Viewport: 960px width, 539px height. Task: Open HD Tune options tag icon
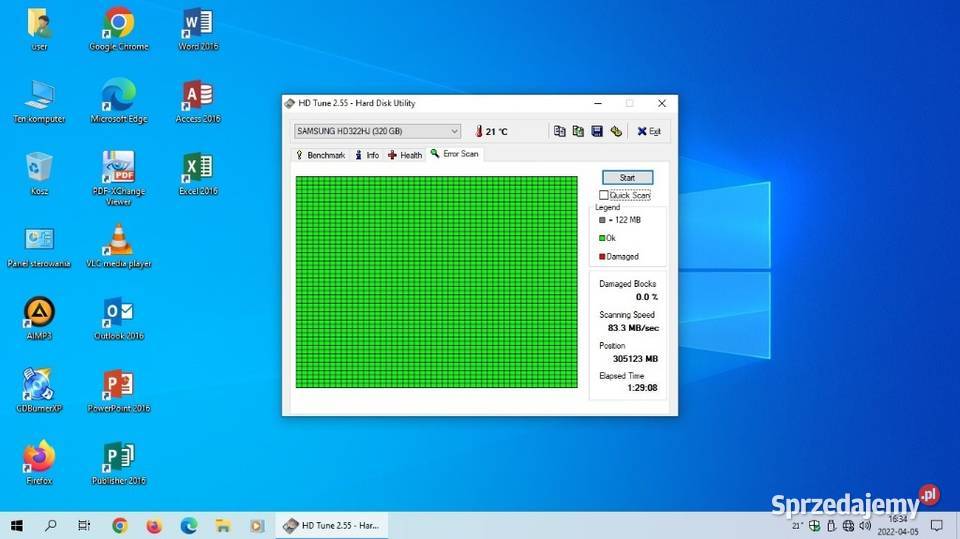[x=616, y=131]
